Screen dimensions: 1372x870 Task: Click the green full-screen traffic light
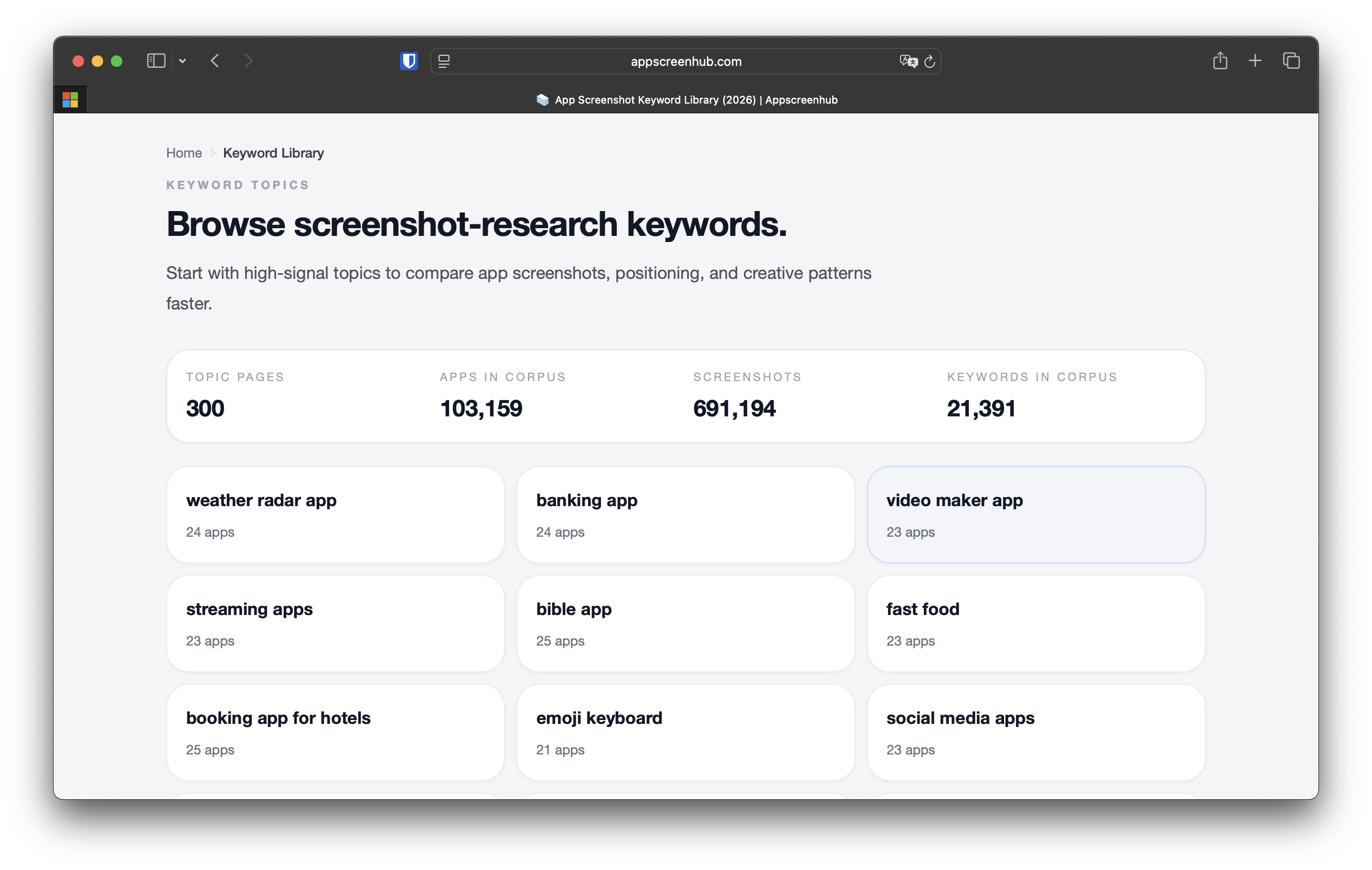tap(117, 61)
